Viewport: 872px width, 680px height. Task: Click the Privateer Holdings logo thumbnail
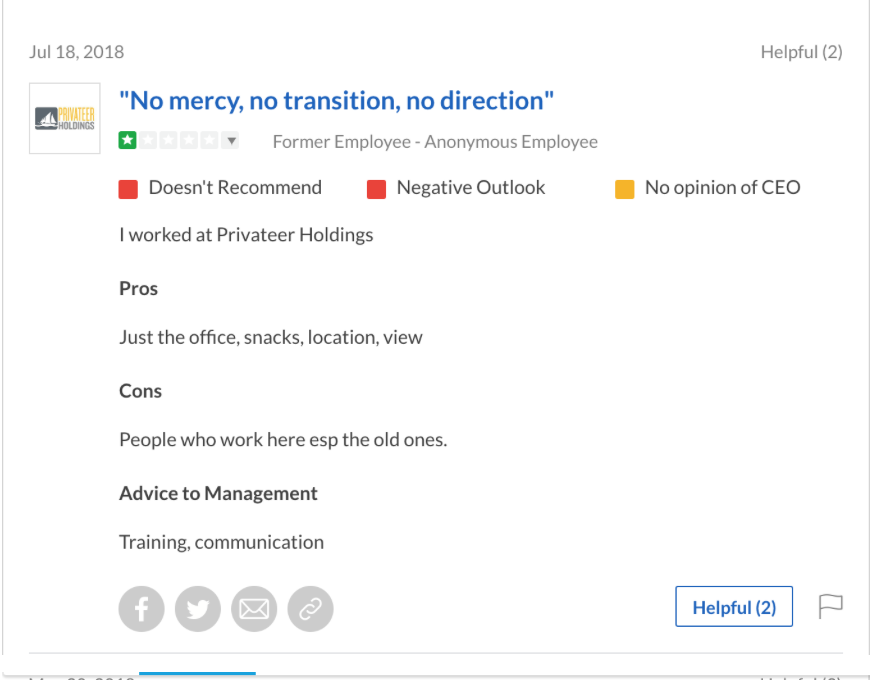click(x=65, y=118)
